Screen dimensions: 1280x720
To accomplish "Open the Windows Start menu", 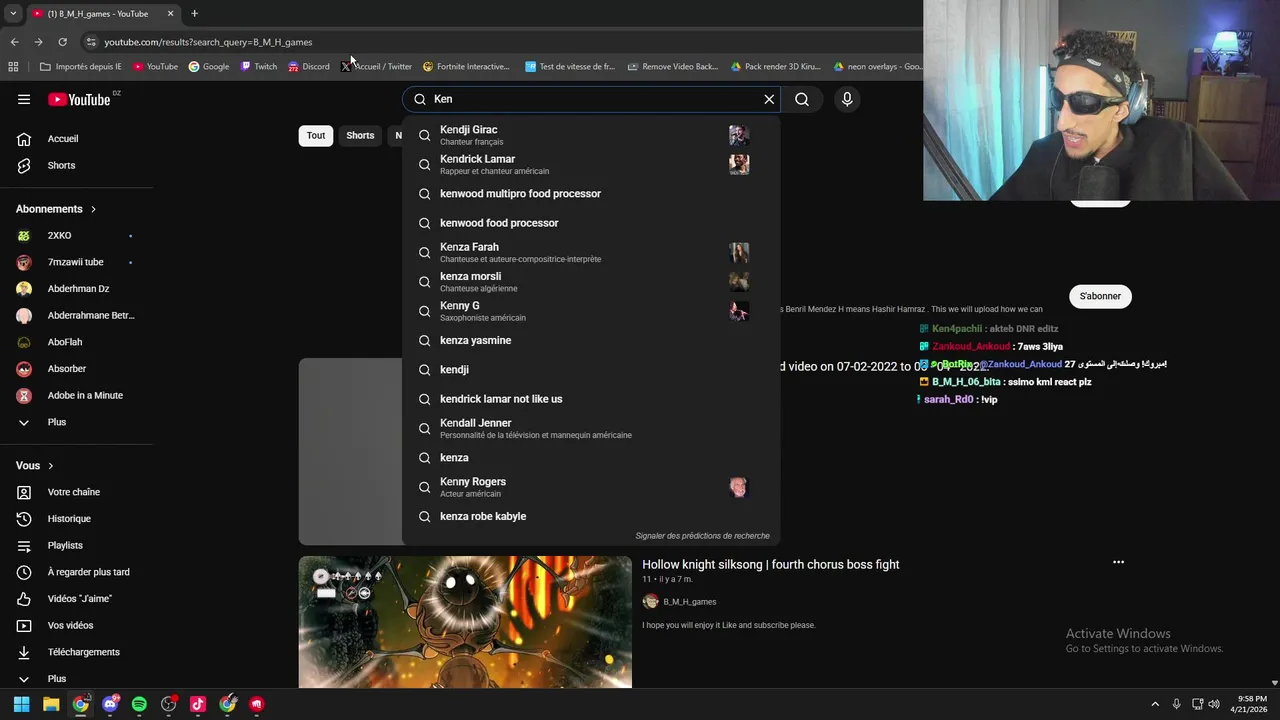I will tap(21, 704).
